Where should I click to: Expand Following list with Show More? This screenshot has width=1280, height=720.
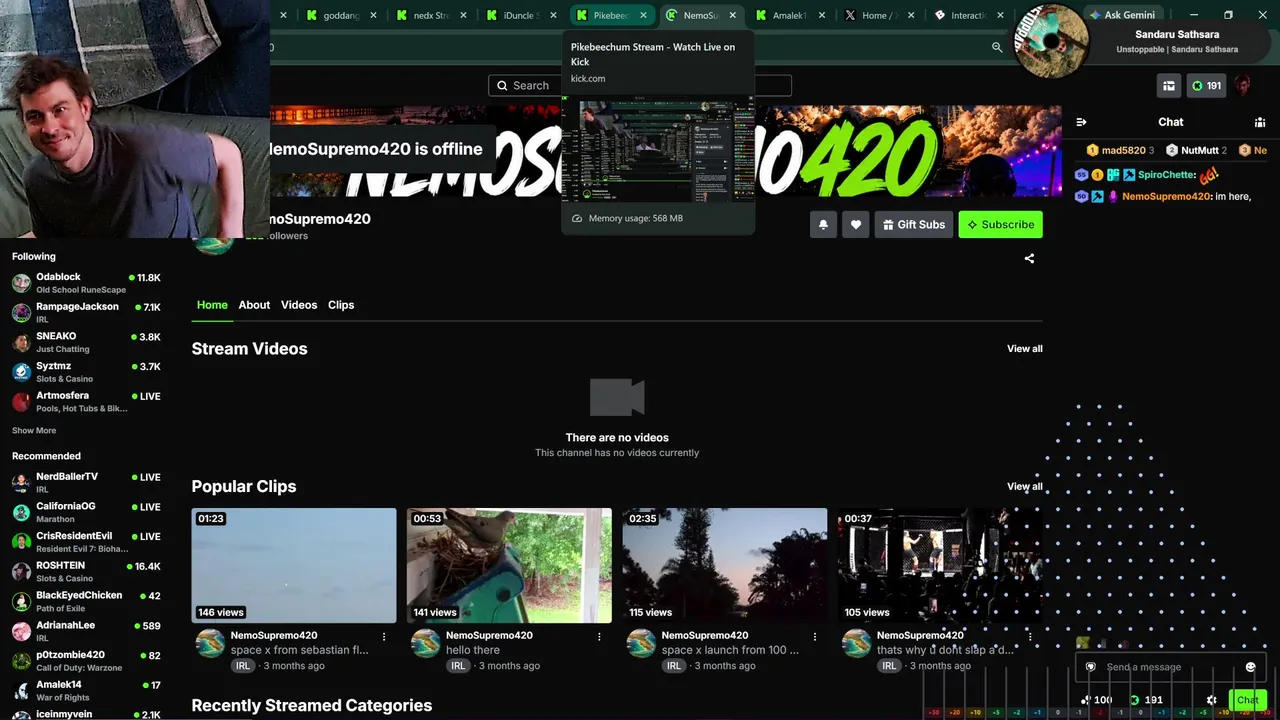(x=34, y=431)
